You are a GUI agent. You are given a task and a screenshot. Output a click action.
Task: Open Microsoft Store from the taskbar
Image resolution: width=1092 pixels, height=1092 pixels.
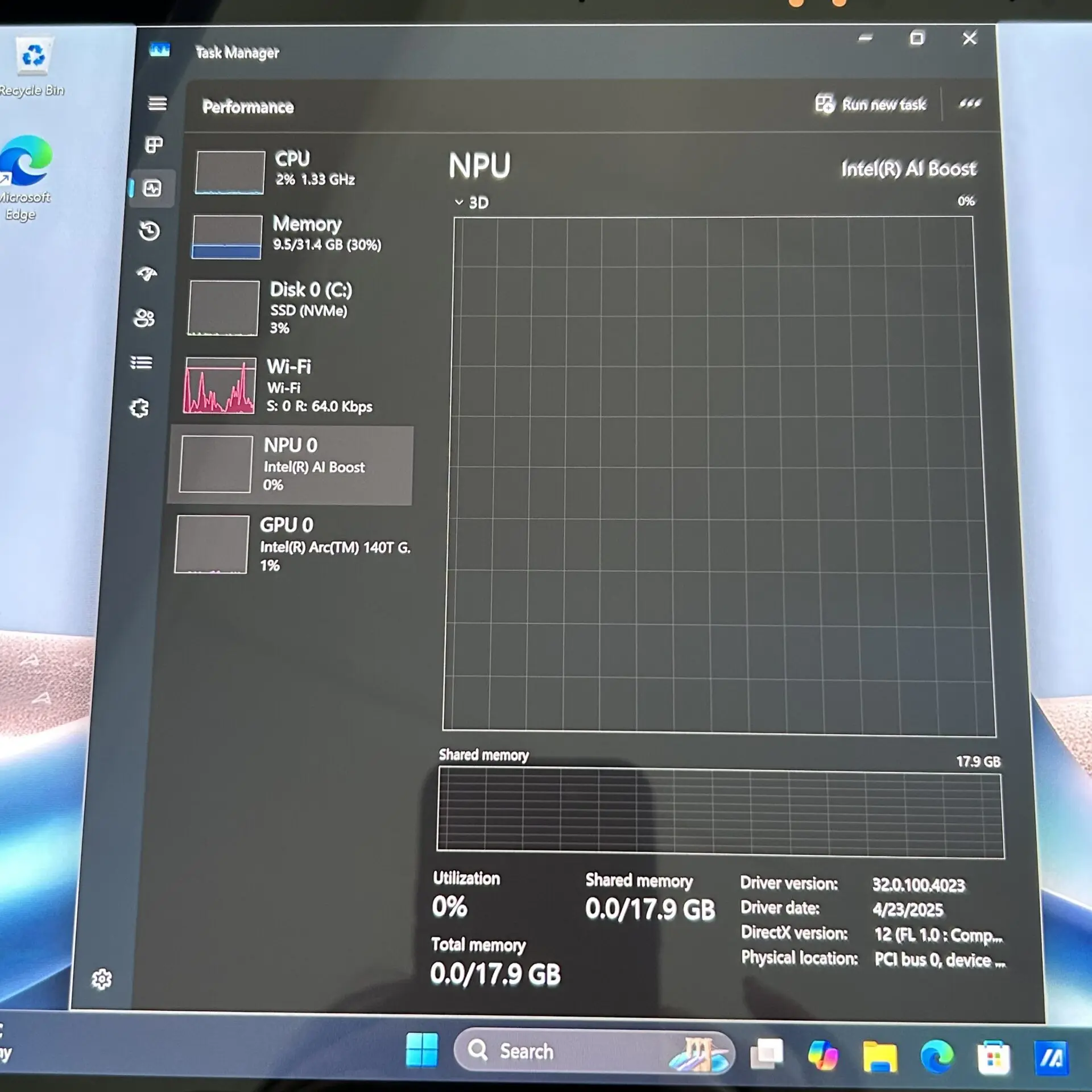click(994, 1058)
